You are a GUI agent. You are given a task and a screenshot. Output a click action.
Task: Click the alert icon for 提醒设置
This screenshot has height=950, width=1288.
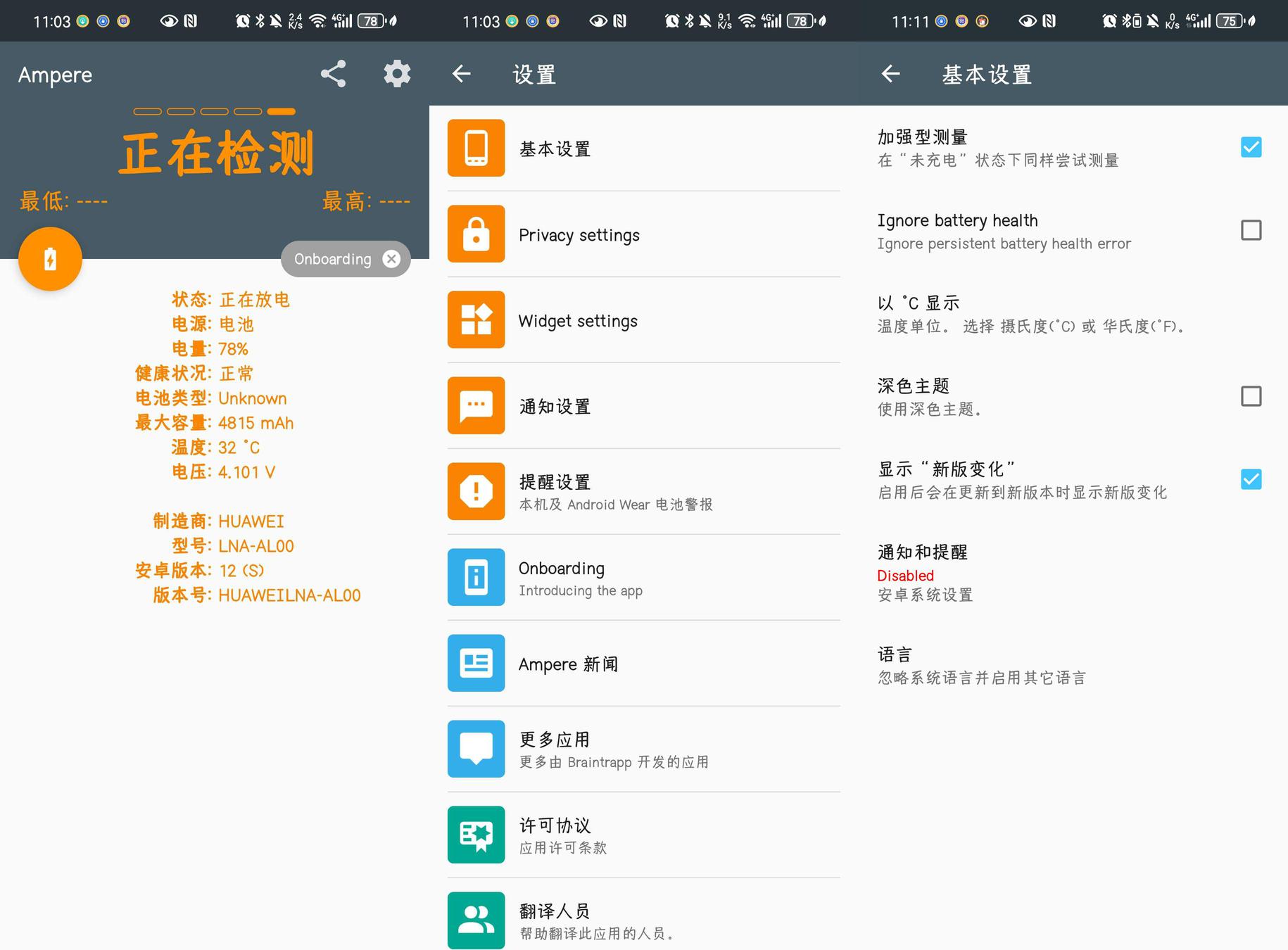pyautogui.click(x=476, y=491)
